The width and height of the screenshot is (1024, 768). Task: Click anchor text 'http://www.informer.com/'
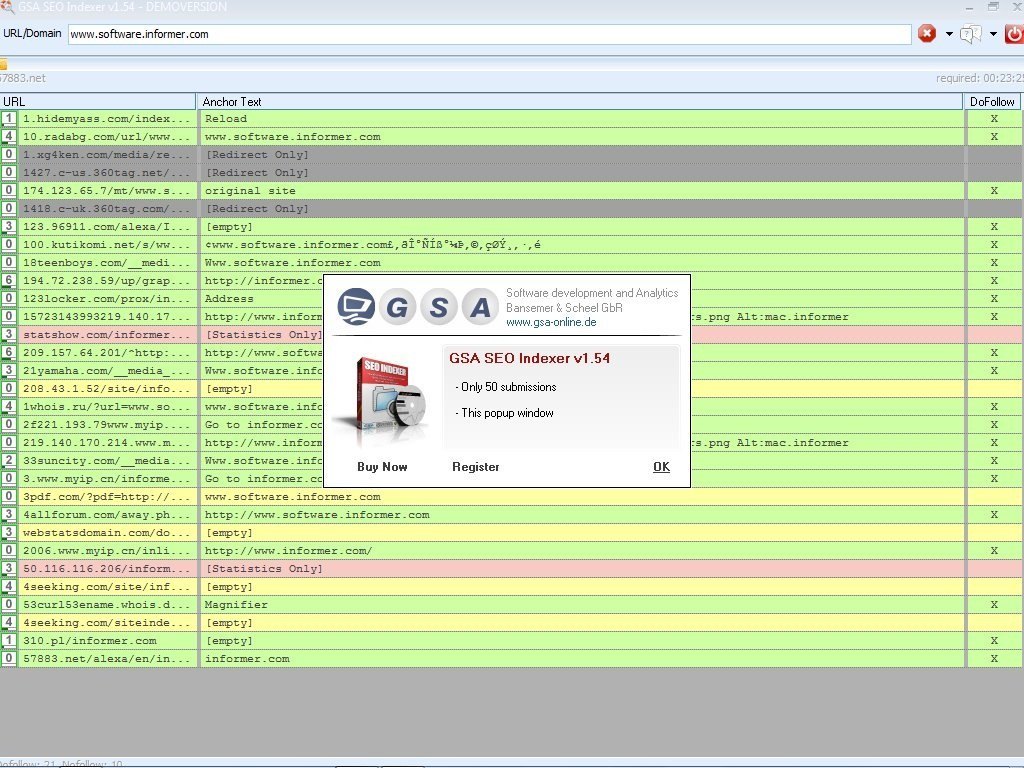[289, 551]
